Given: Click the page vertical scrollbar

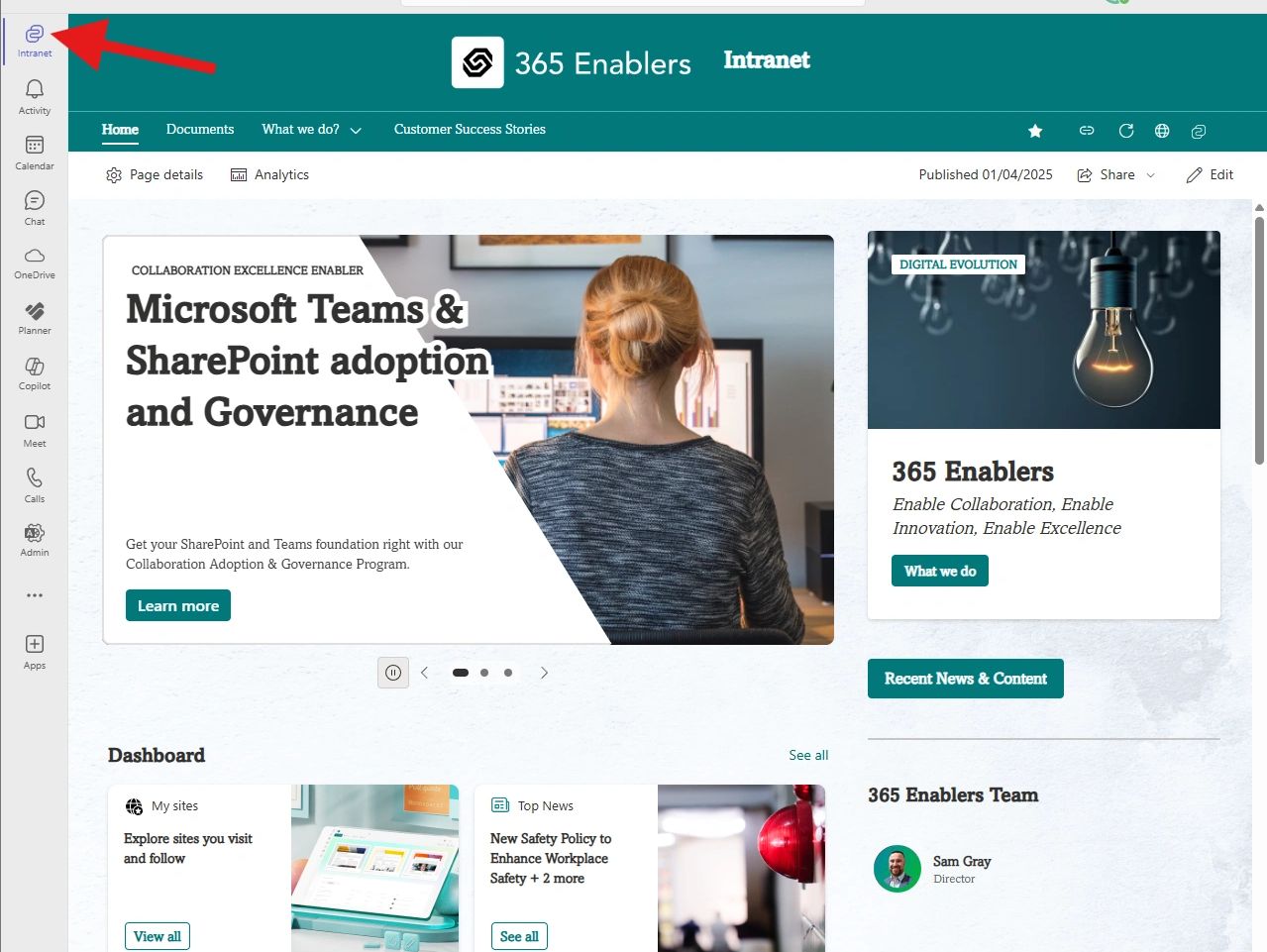Looking at the screenshot, I should pyautogui.click(x=1259, y=339).
